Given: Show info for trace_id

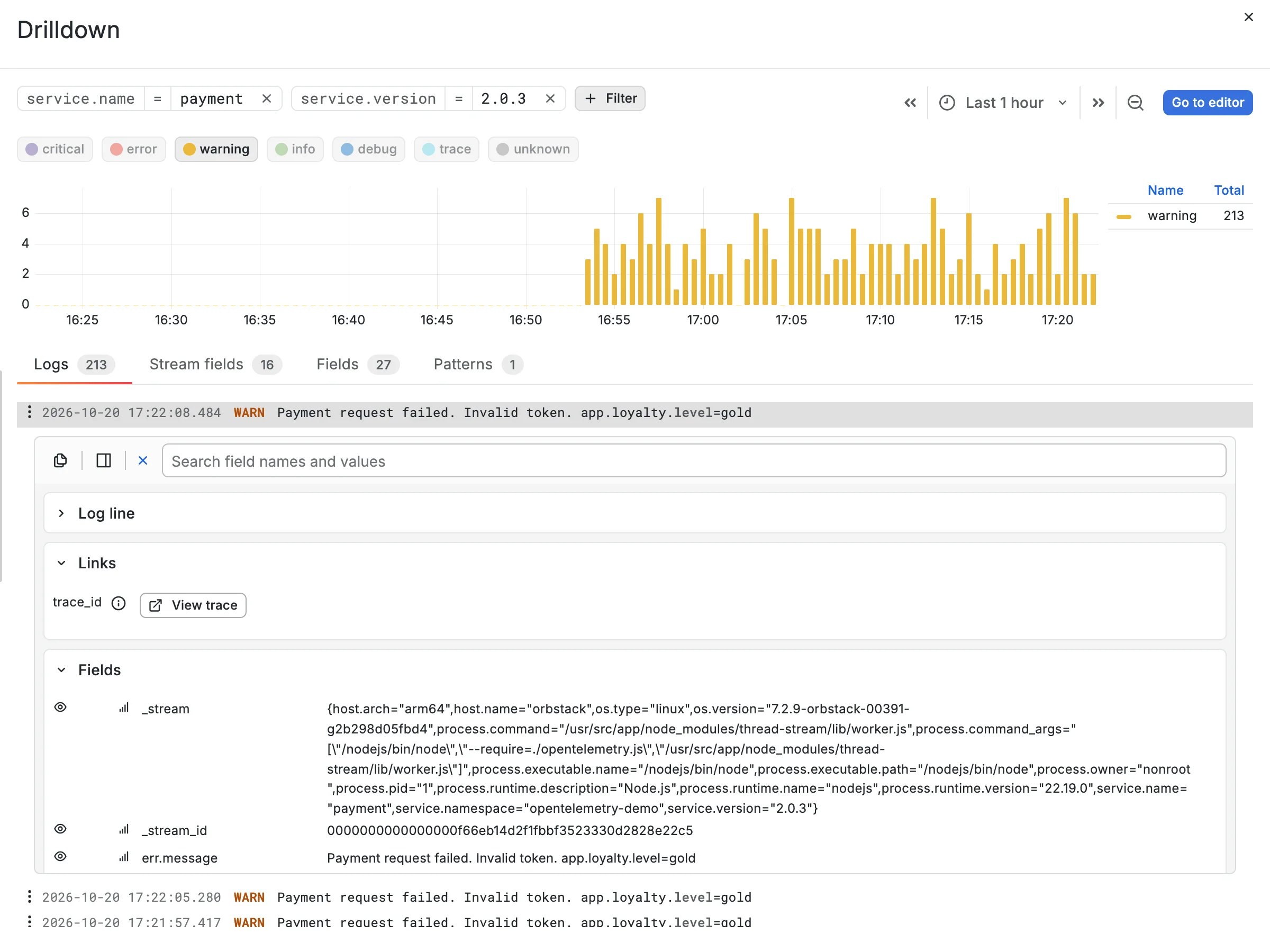Looking at the screenshot, I should 119,603.
